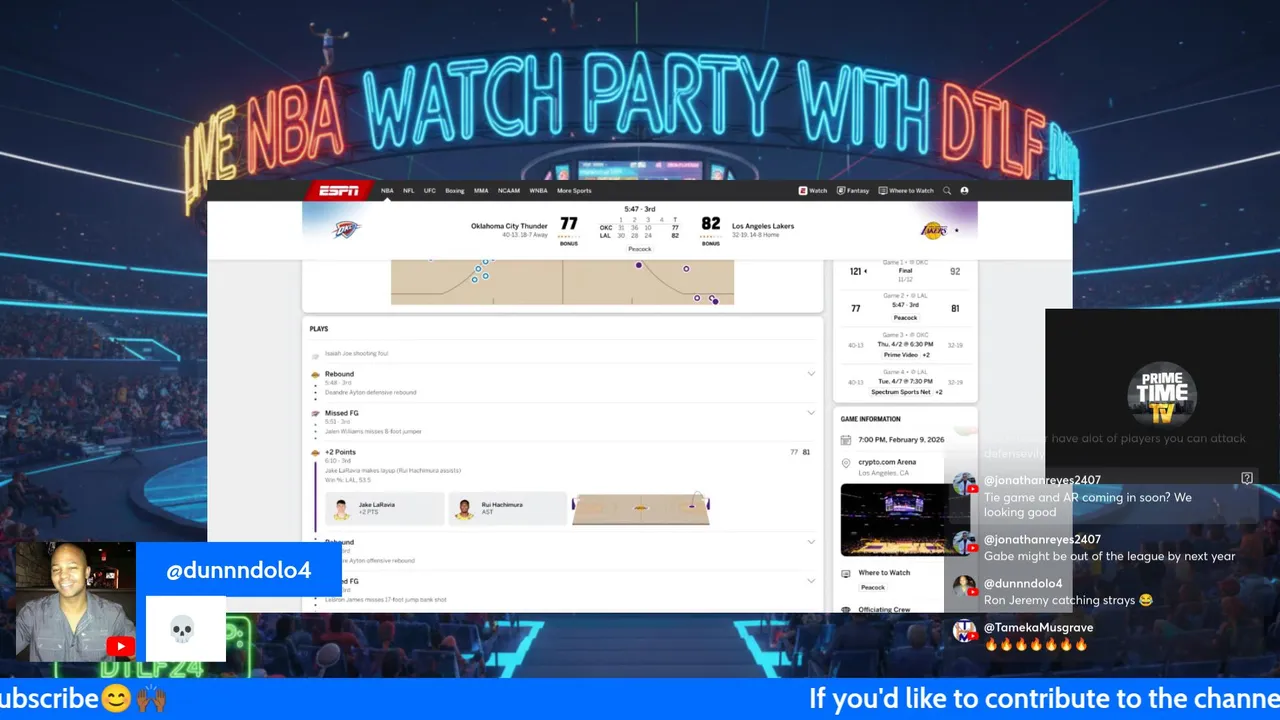Viewport: 1280px width, 720px height.
Task: Click the Prime Time TV logo
Action: pyautogui.click(x=1161, y=394)
